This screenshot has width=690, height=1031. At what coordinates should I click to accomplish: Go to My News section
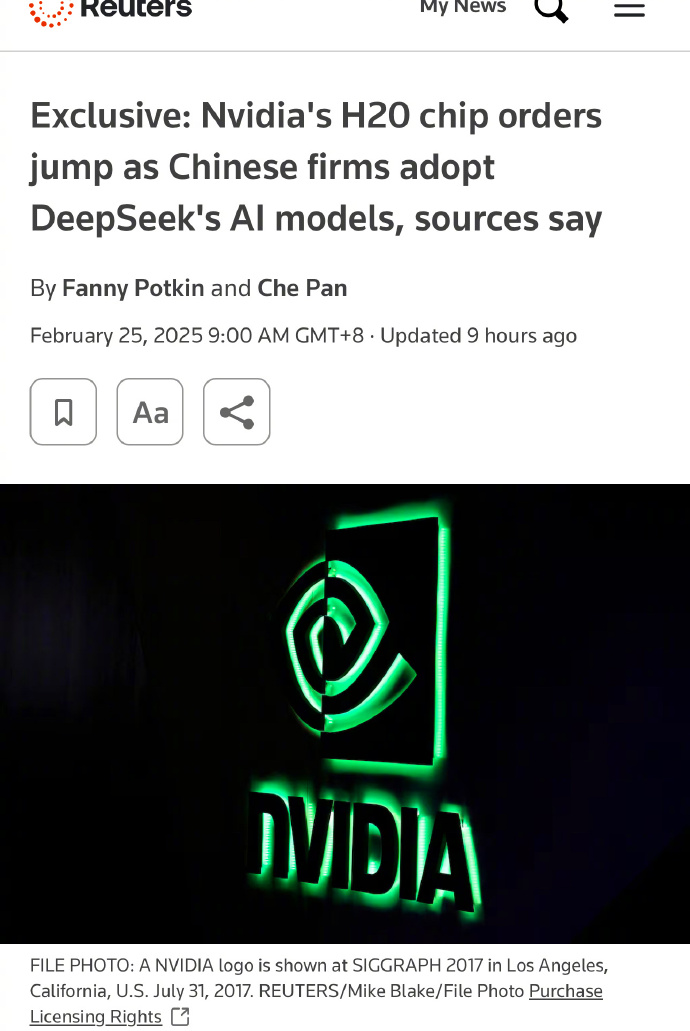tap(463, 7)
